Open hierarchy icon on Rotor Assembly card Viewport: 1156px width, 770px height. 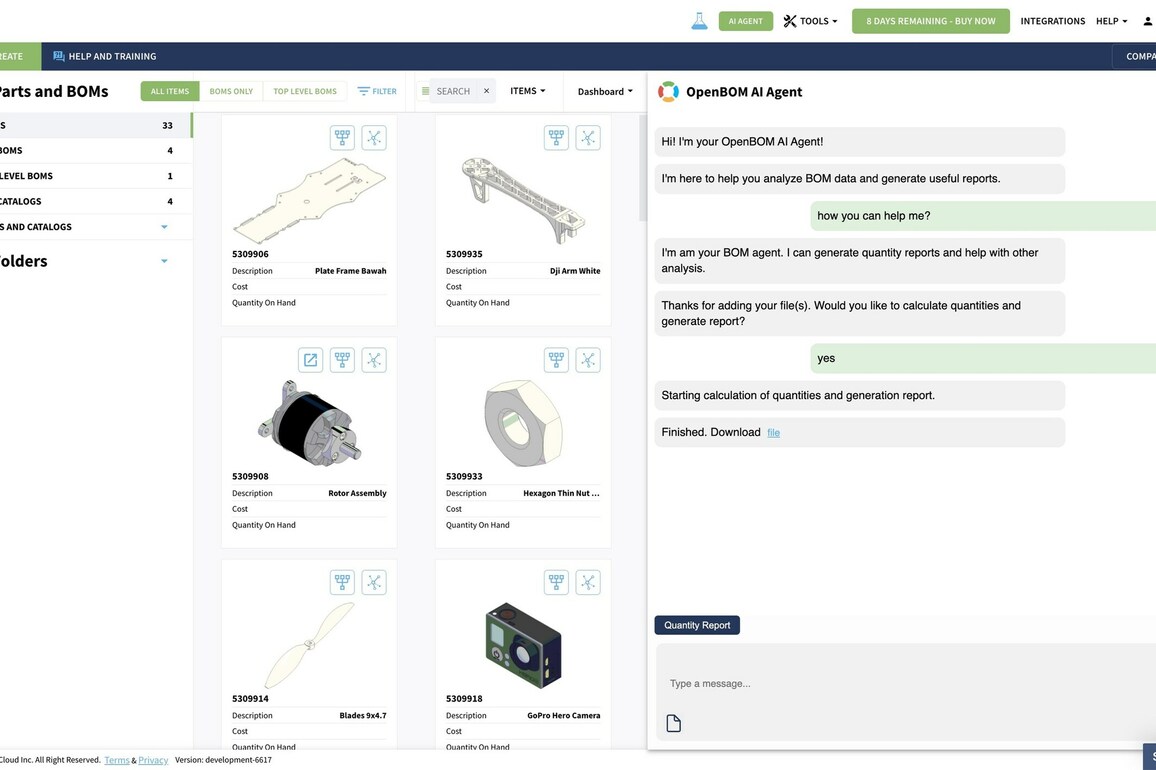pyautogui.click(x=342, y=360)
